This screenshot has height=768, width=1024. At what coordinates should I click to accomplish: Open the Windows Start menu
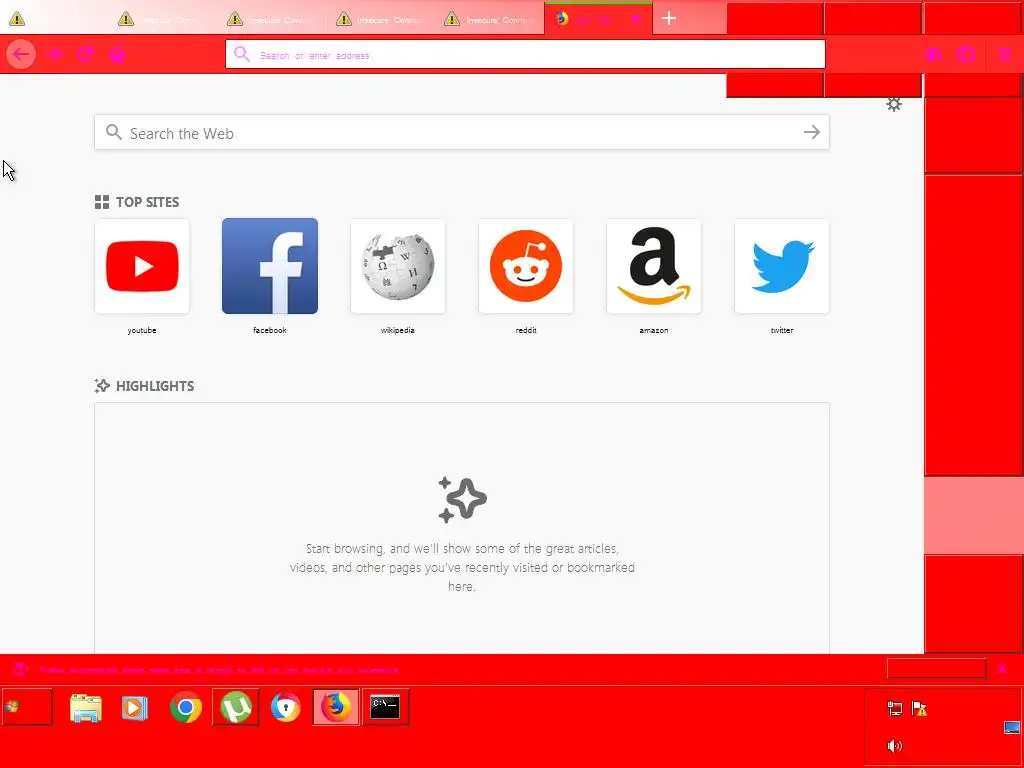tap(26, 707)
